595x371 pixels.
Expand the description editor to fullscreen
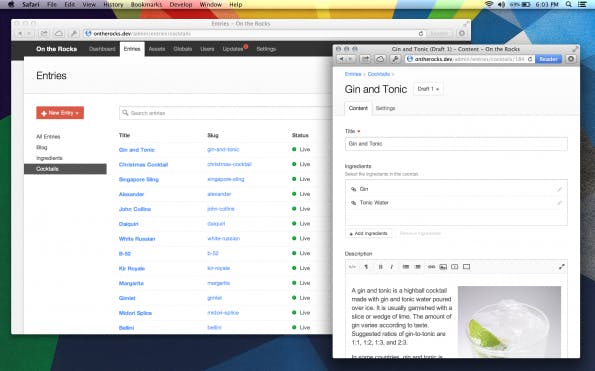pos(562,267)
